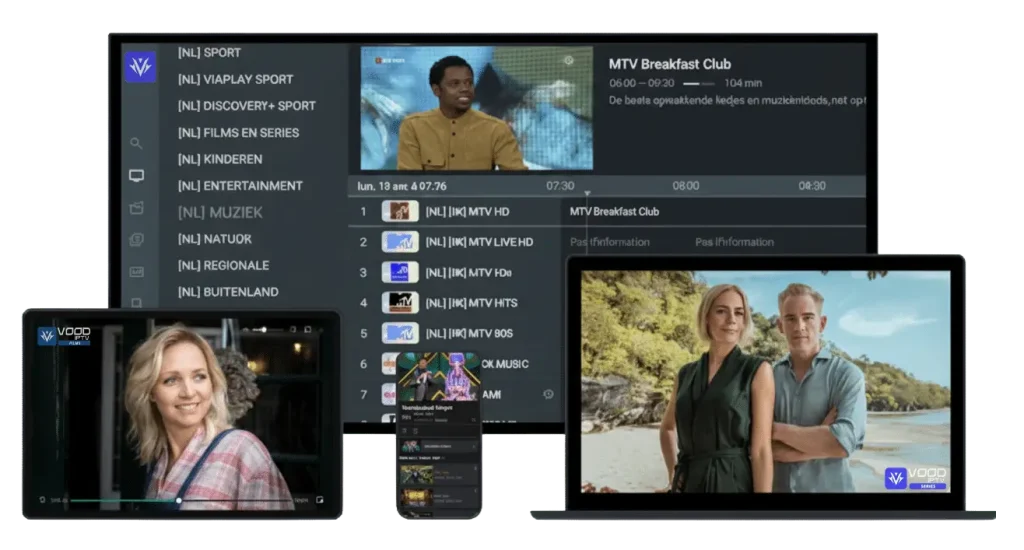
Task: Click first 'Pas d'information' guide cell
Action: click(610, 242)
